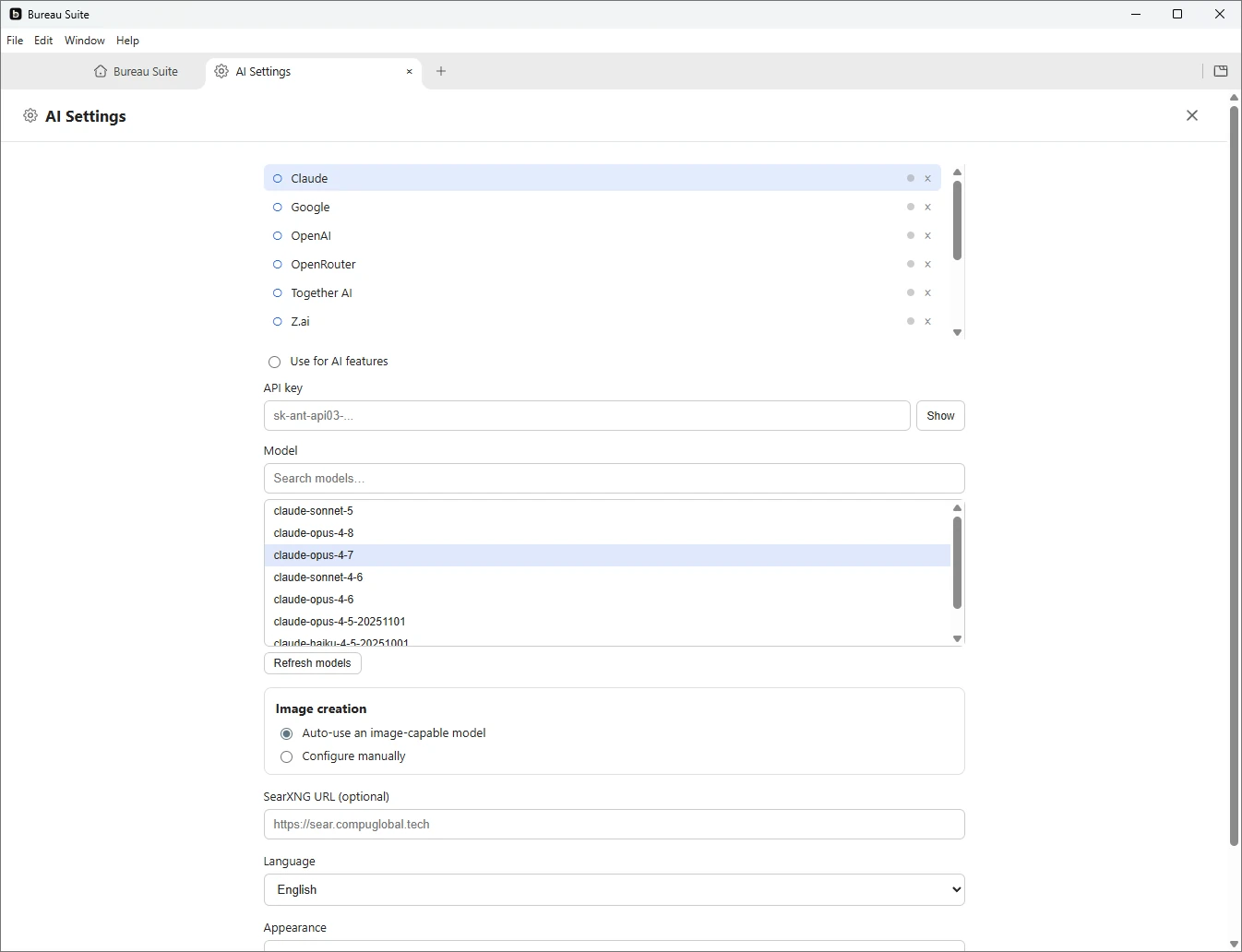This screenshot has height=952, width=1242.
Task: Click the home icon on Bureau Suite tab
Action: [101, 71]
